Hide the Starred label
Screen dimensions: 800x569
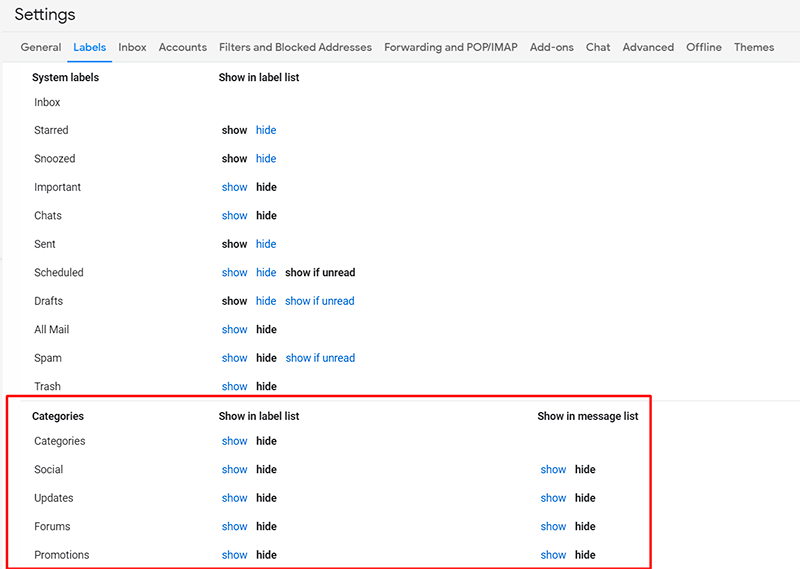[x=266, y=130]
